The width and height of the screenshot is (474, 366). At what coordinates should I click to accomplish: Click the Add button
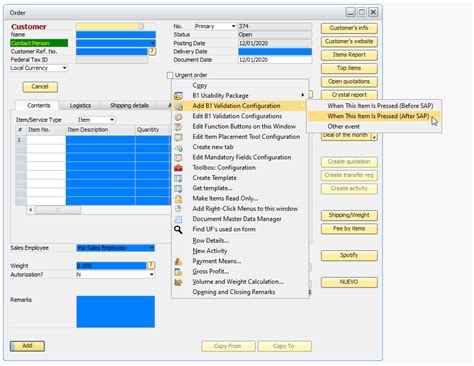(x=27, y=346)
